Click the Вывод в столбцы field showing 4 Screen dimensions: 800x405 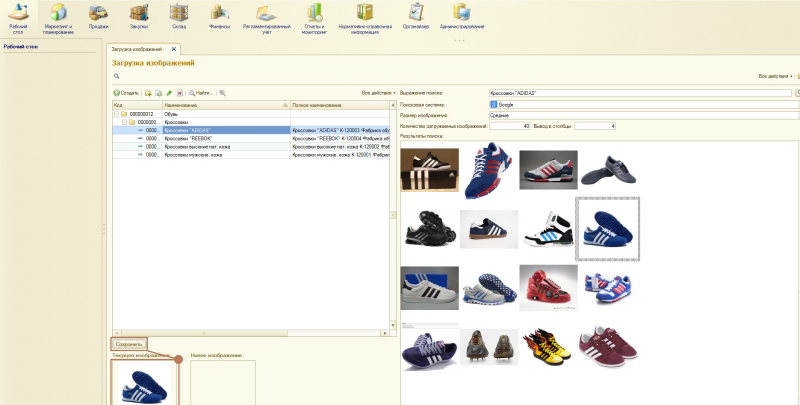point(595,125)
